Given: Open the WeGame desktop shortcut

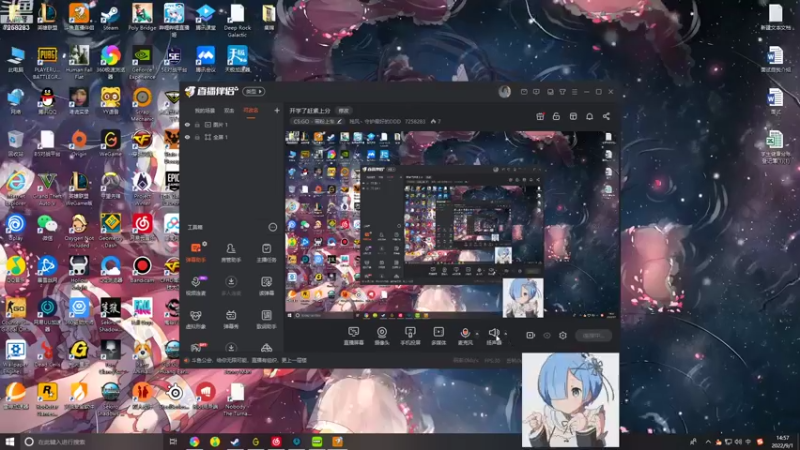Looking at the screenshot, I should (x=110, y=143).
